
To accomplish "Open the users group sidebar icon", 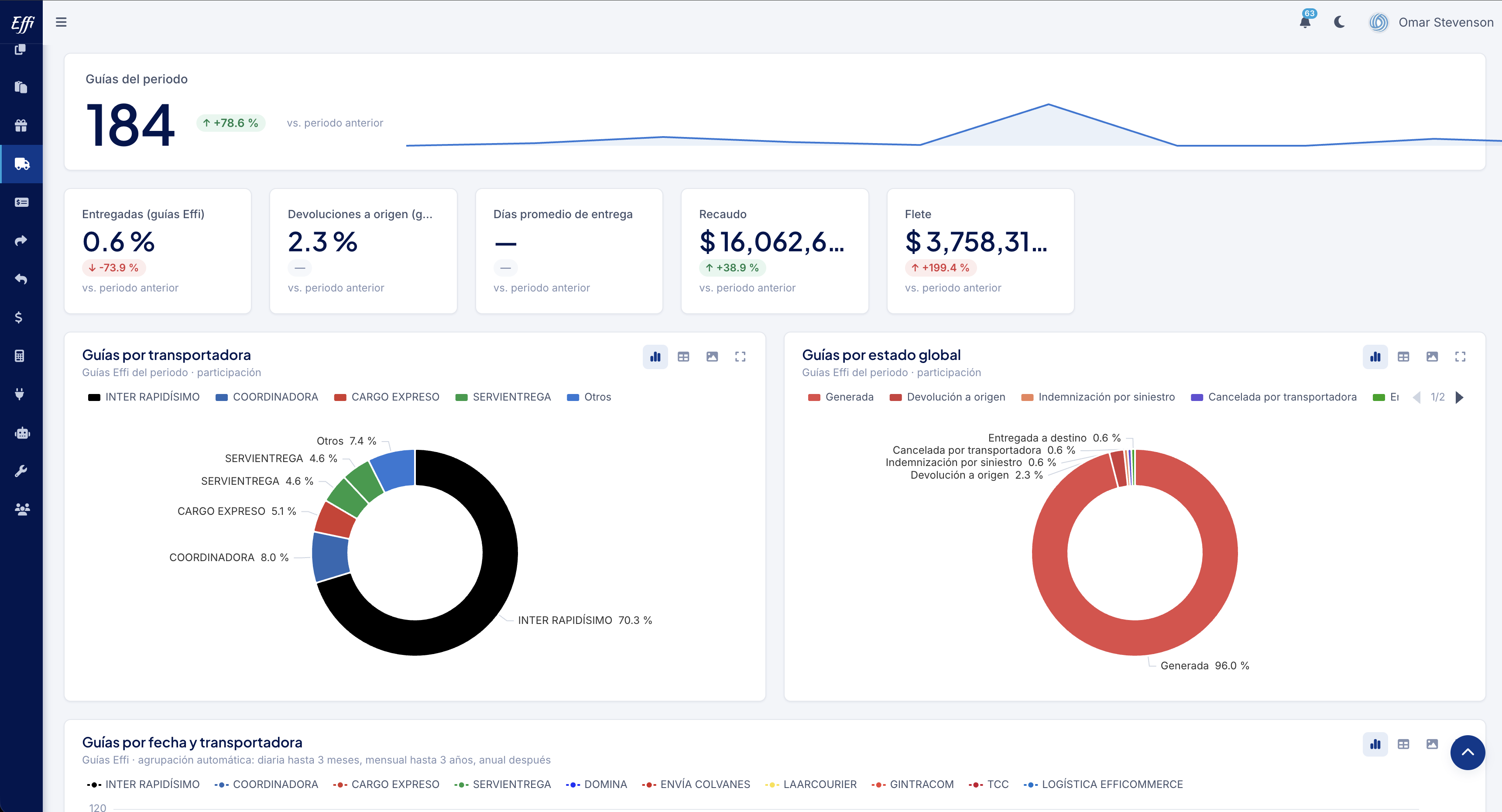I will coord(22,510).
